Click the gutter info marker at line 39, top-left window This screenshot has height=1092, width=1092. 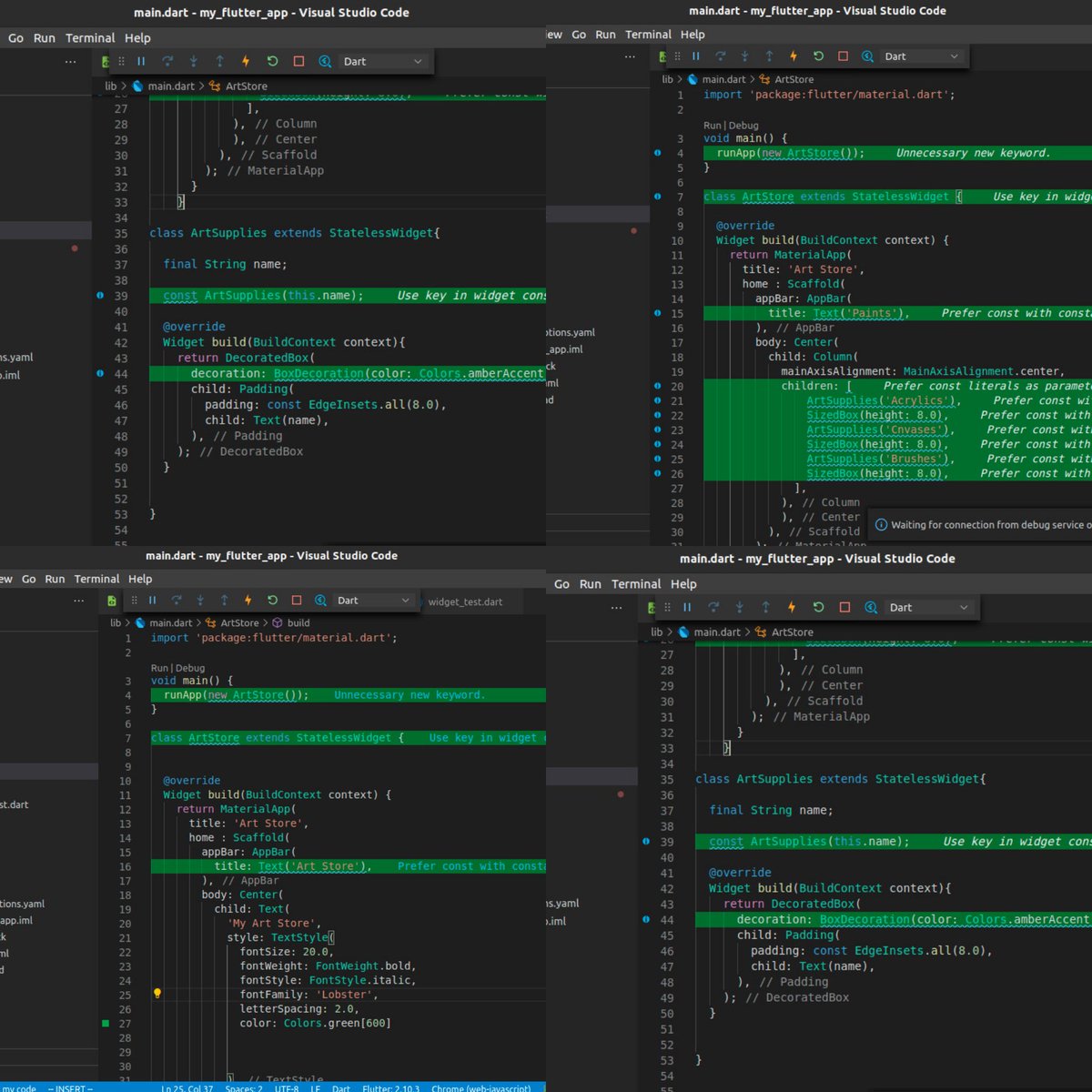click(x=100, y=296)
